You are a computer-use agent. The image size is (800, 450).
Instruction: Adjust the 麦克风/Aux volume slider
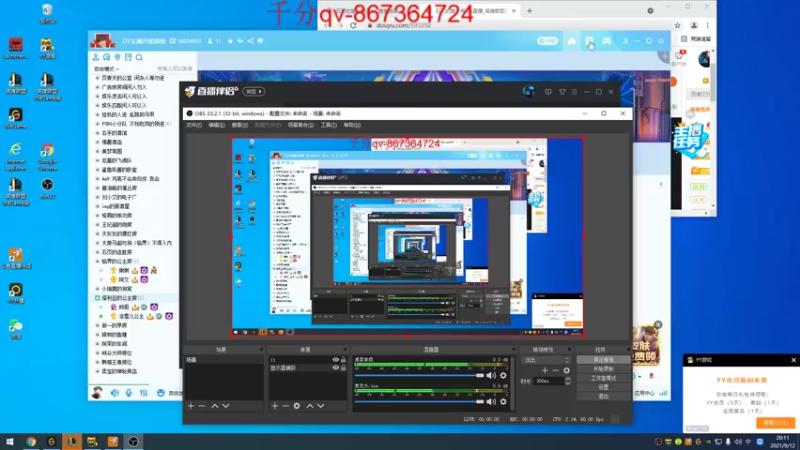(x=419, y=402)
